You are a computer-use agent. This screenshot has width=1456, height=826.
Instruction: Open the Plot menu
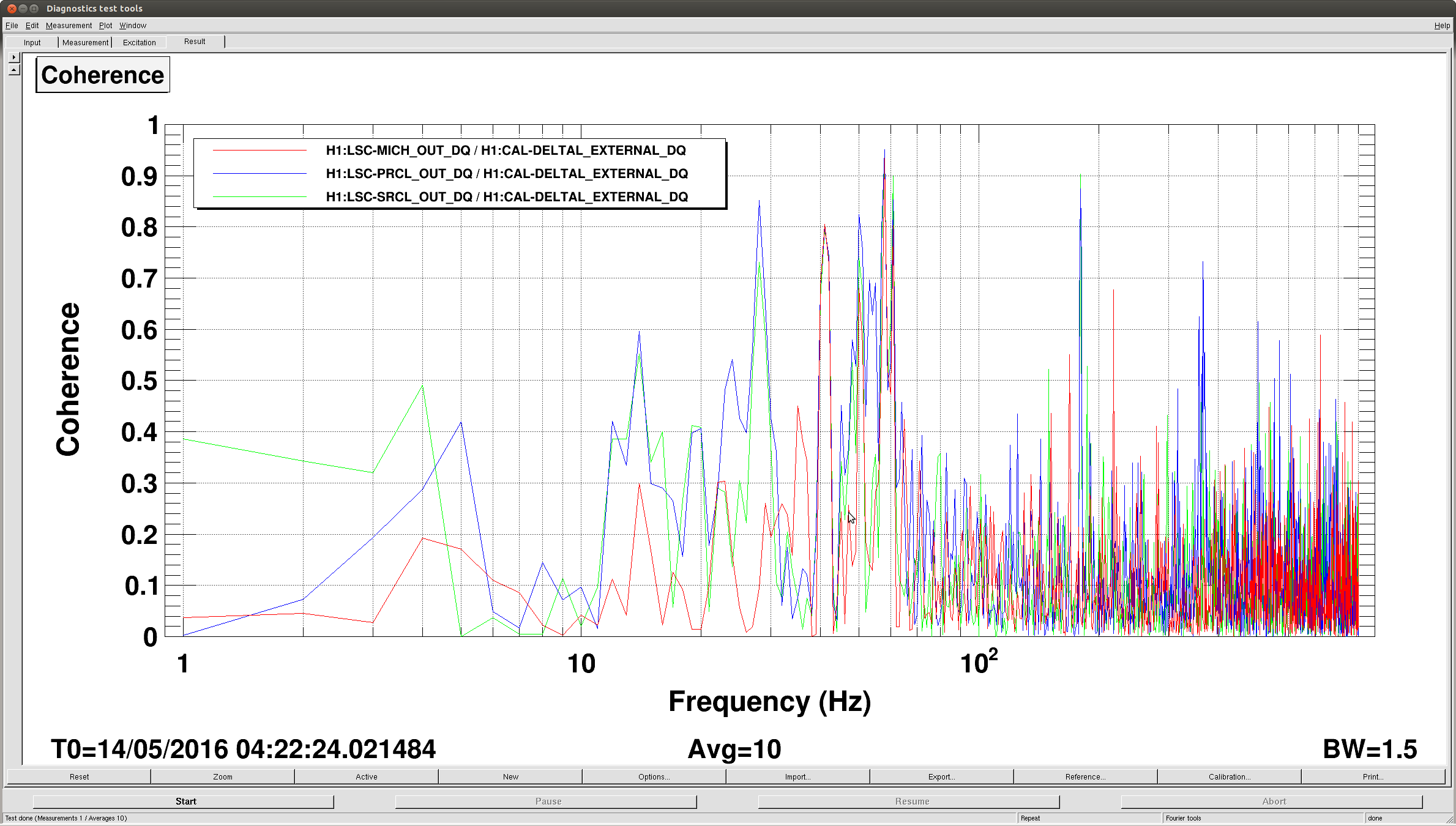point(105,25)
